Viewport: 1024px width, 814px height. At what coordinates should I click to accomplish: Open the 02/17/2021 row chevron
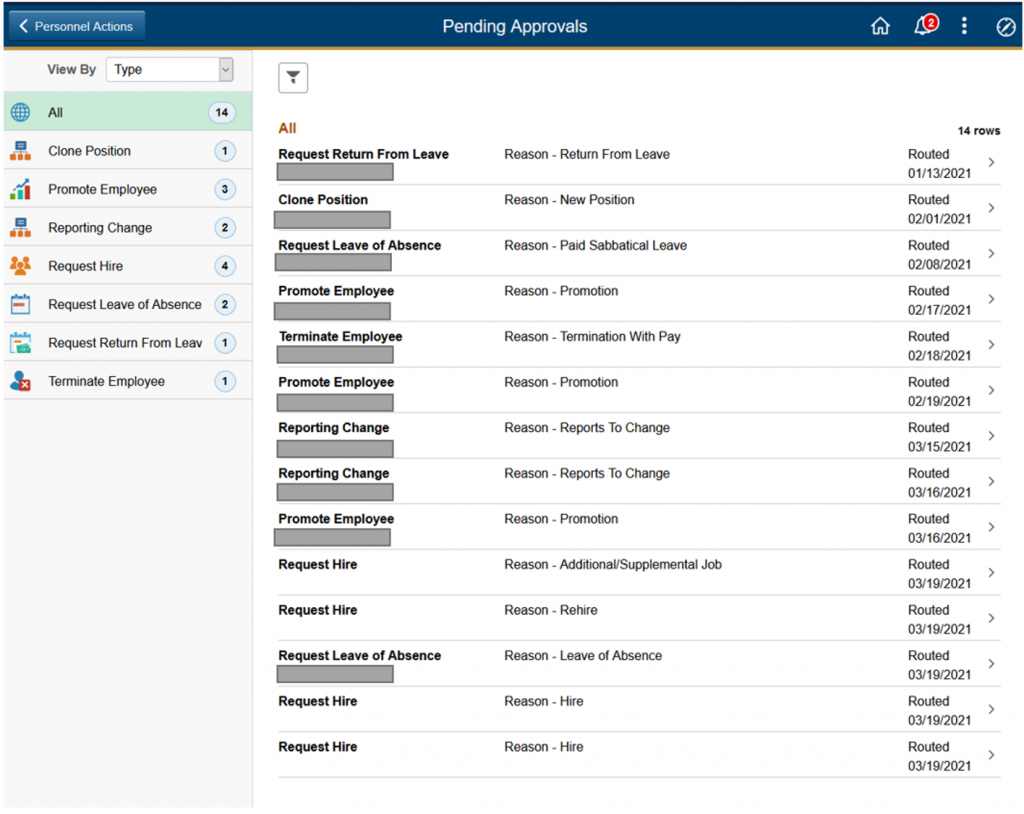pos(991,299)
